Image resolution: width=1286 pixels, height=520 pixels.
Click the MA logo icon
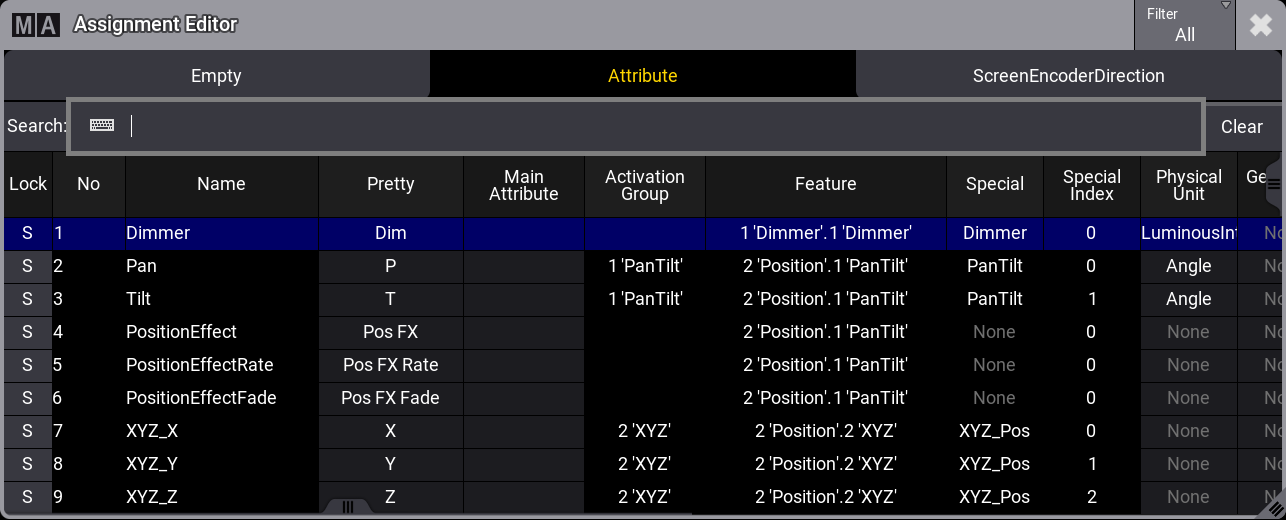point(35,25)
